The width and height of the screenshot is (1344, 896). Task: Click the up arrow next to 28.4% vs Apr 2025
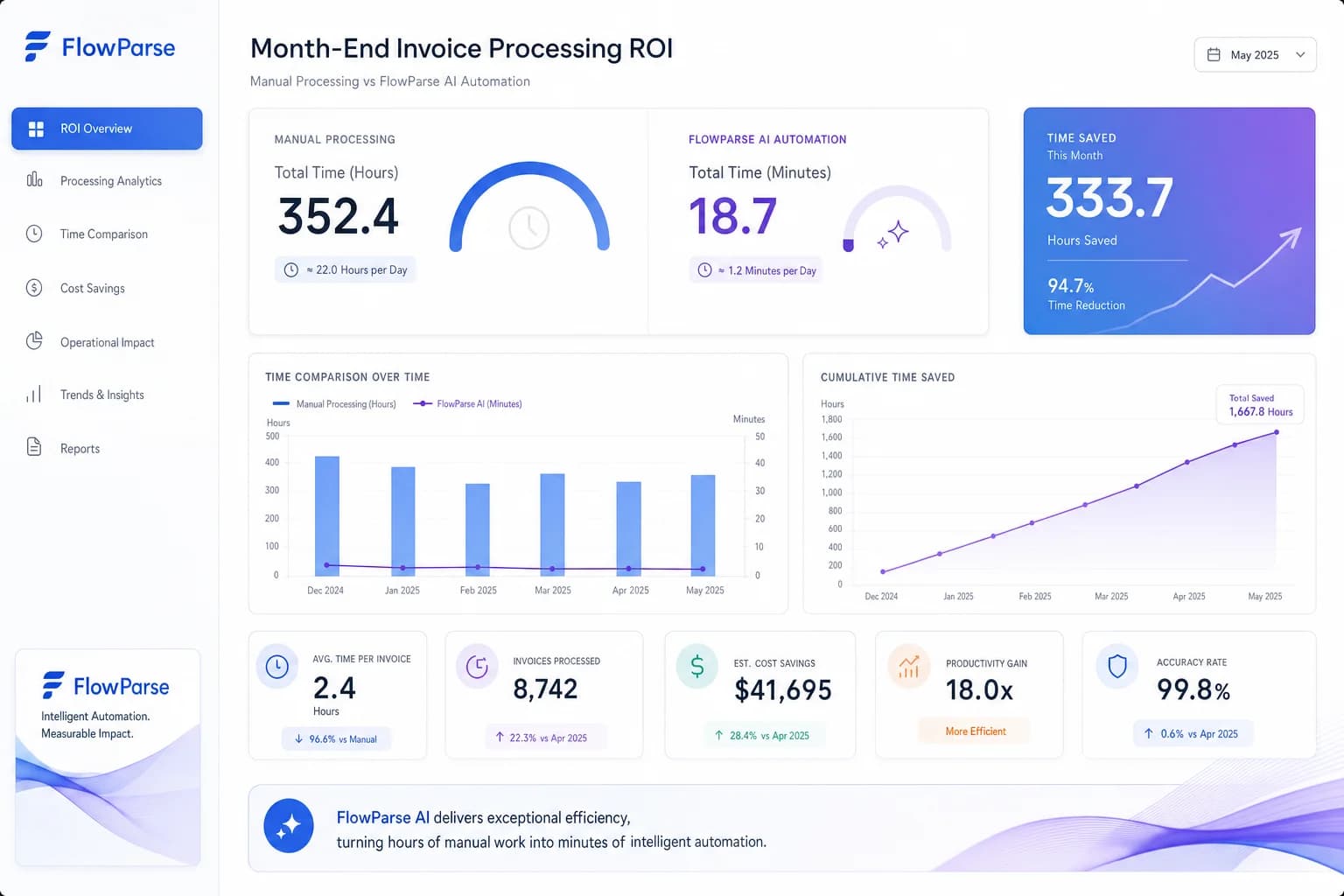pyautogui.click(x=719, y=735)
